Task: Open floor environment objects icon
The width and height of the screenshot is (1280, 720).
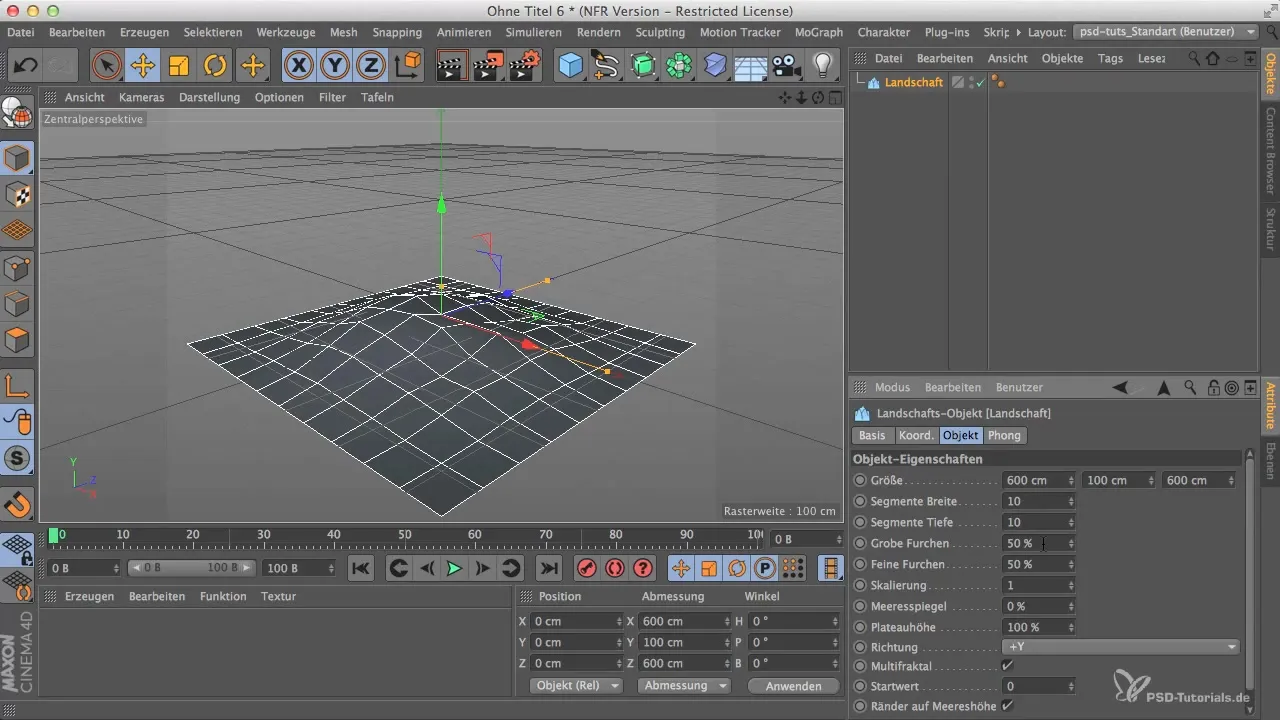Action: (x=751, y=66)
